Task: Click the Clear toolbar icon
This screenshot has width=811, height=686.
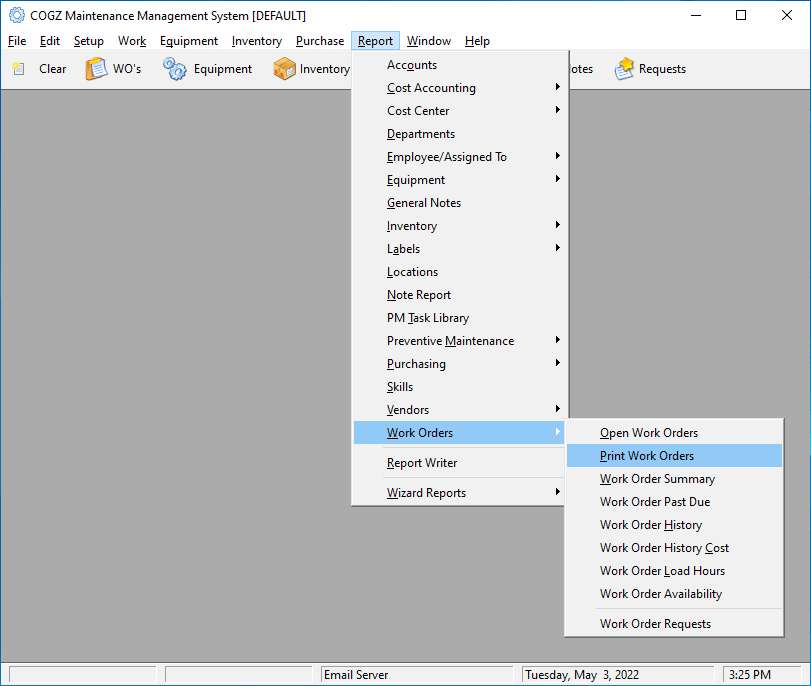Action: pyautogui.click(x=19, y=69)
